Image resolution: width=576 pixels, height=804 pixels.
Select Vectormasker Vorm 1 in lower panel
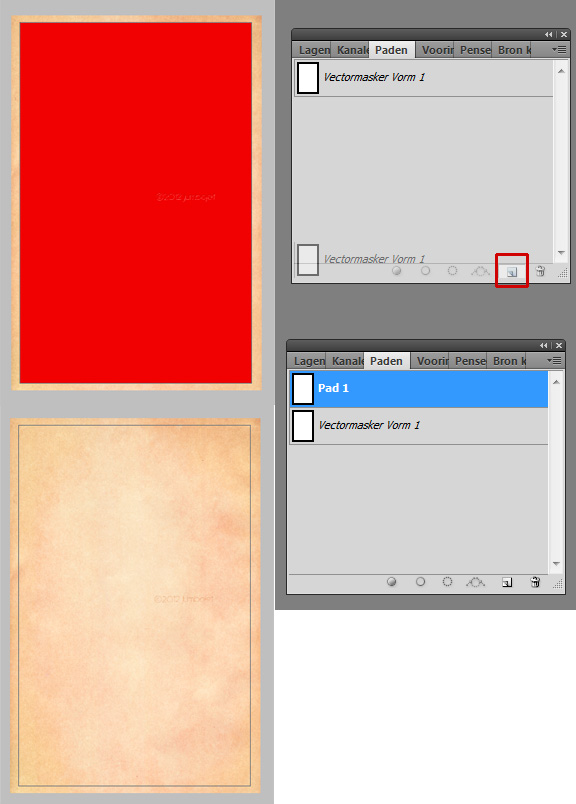tap(419, 426)
